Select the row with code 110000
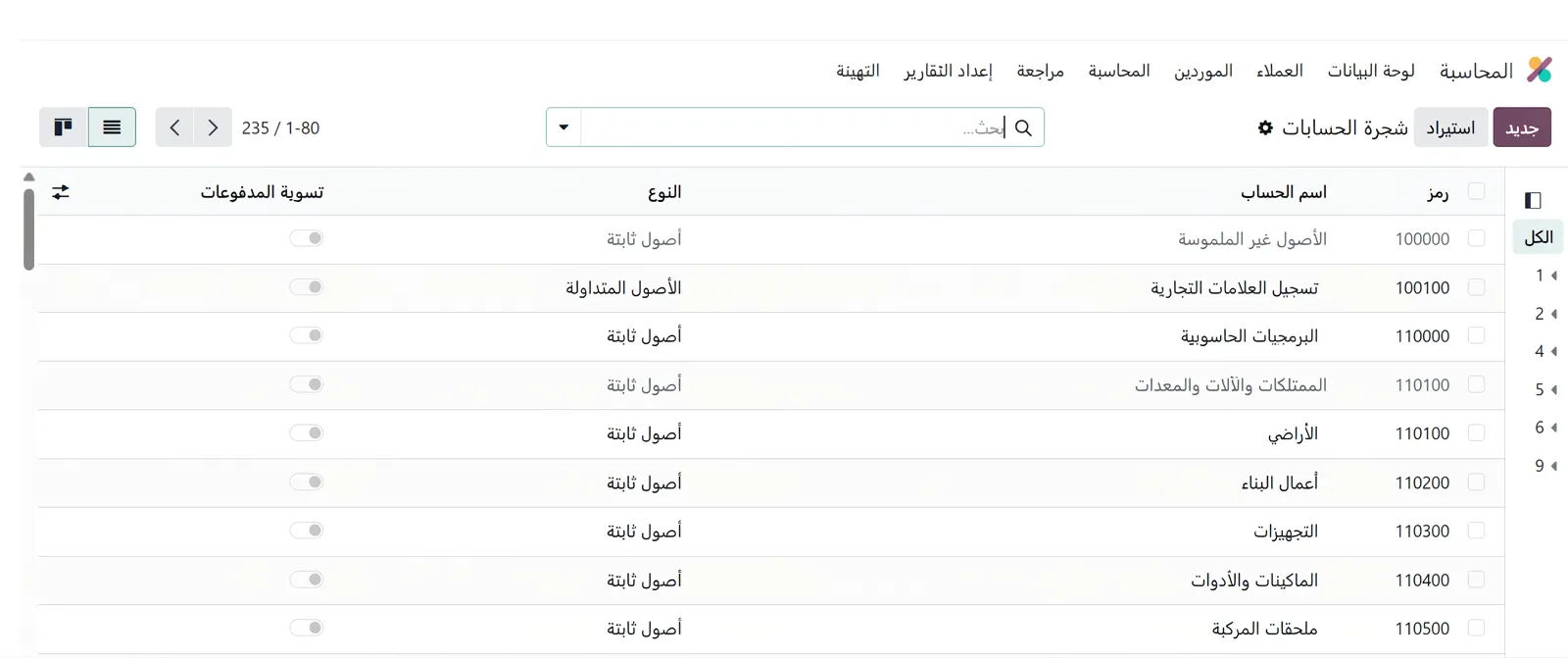This screenshot has width=1568, height=658. click(1476, 335)
